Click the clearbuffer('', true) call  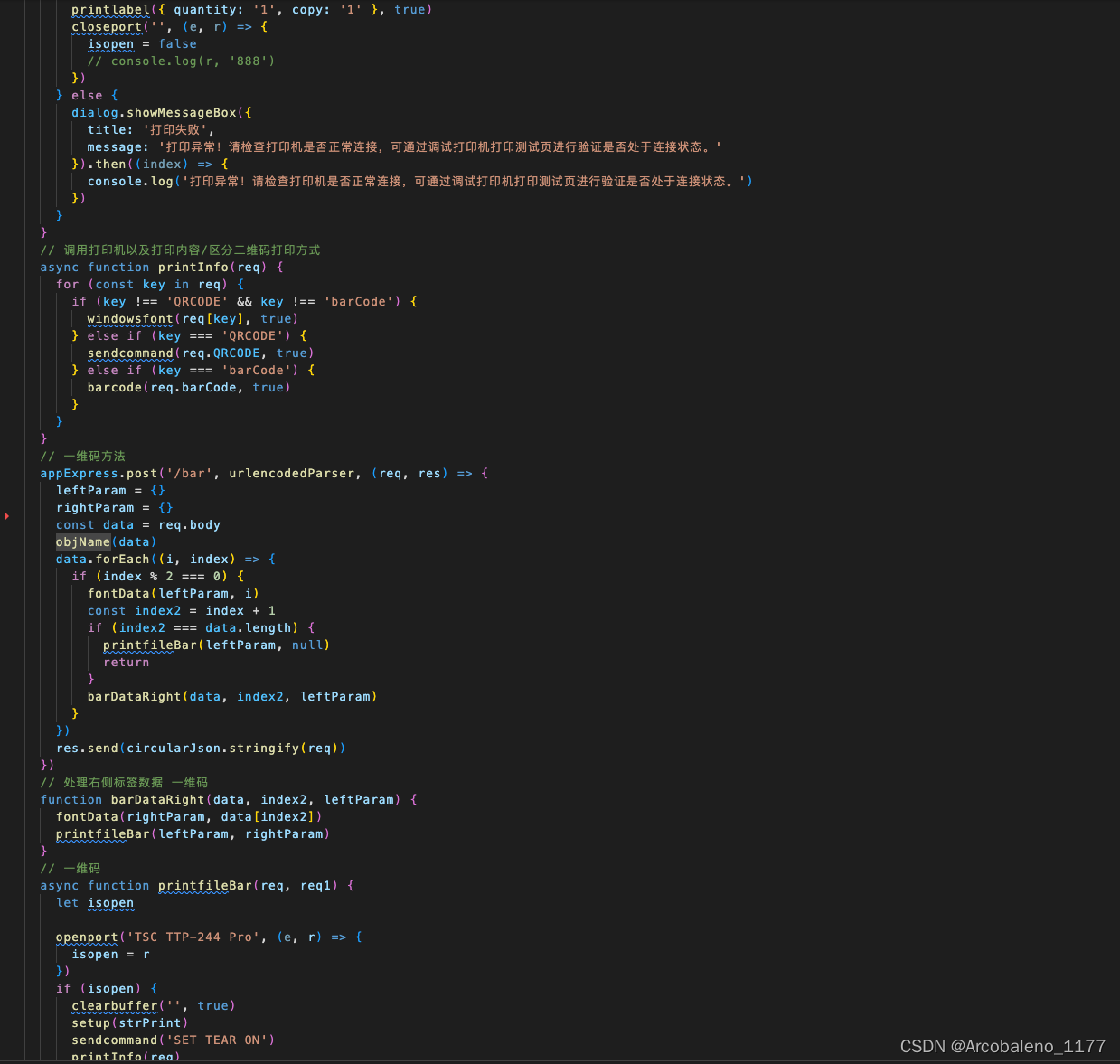click(154, 1005)
